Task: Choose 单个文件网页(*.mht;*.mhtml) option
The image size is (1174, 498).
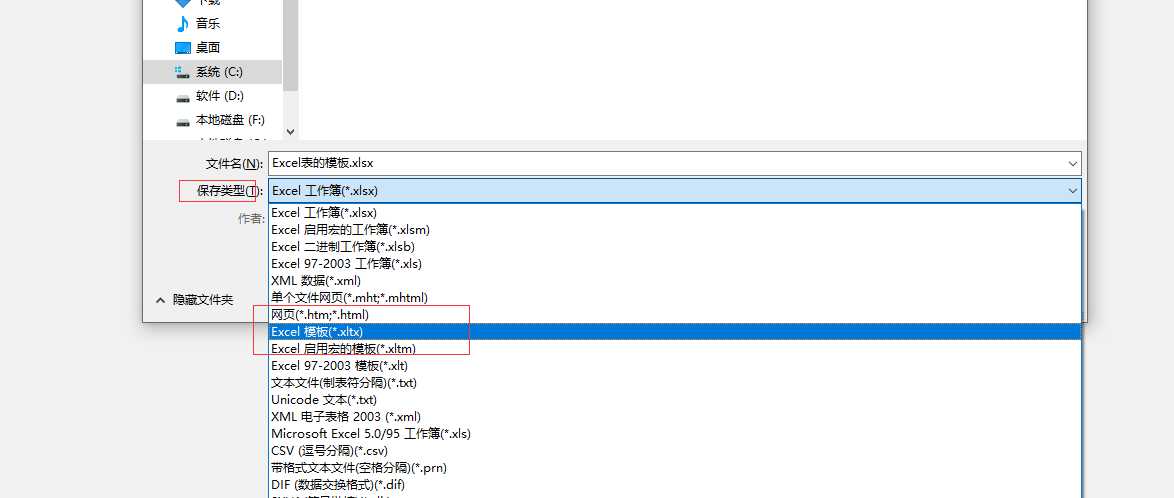Action: pyautogui.click(x=675, y=297)
